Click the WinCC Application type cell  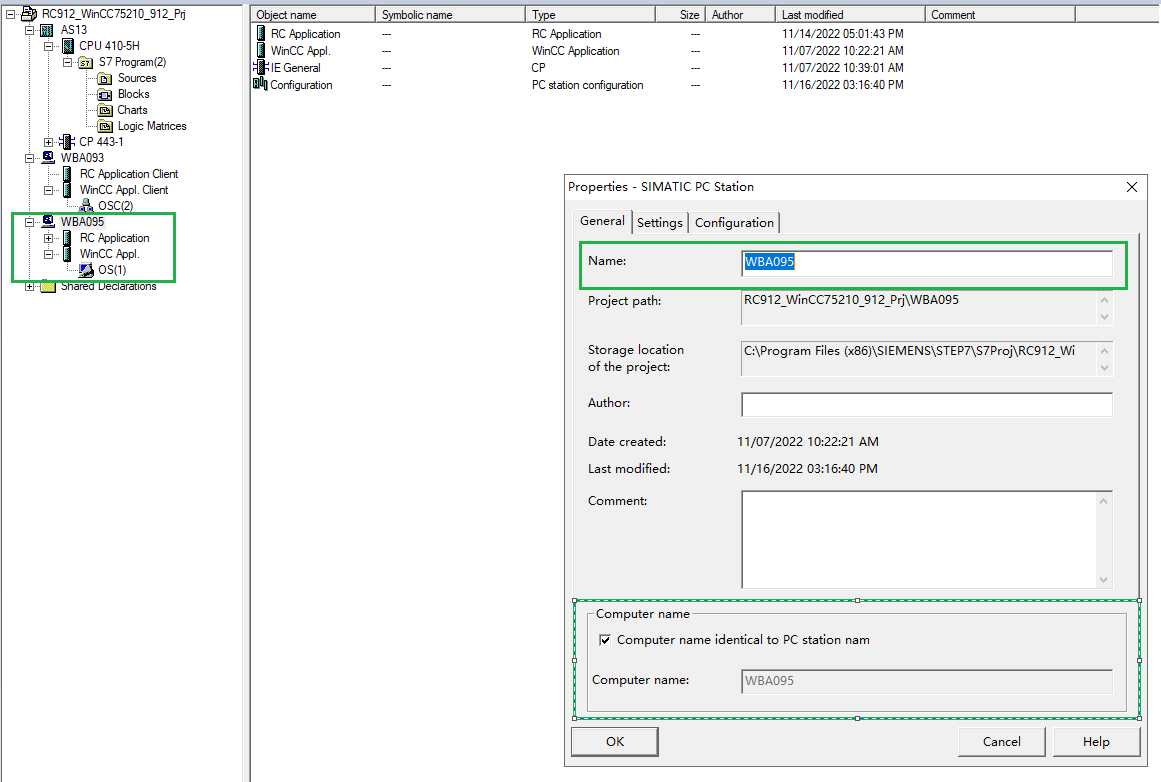point(575,51)
